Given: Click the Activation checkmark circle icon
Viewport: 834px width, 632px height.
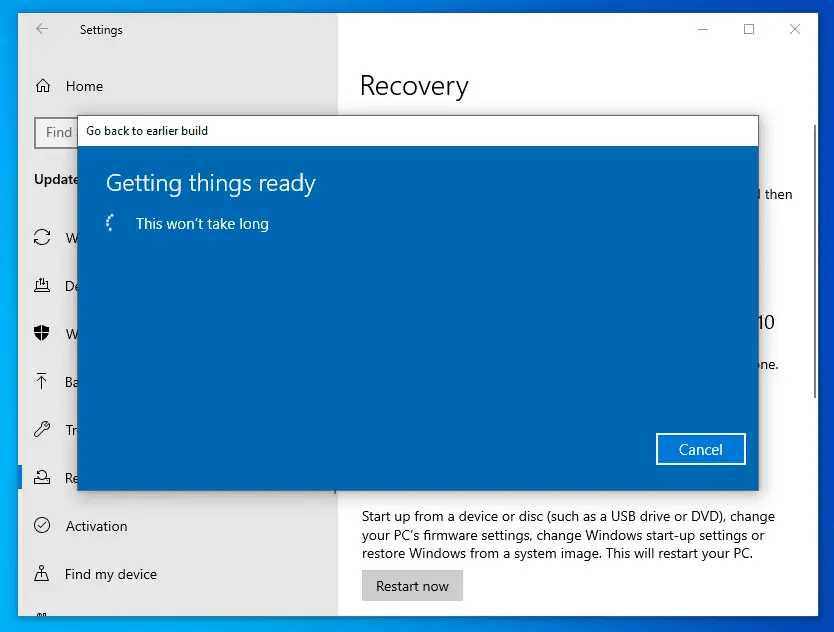Looking at the screenshot, I should (42, 526).
